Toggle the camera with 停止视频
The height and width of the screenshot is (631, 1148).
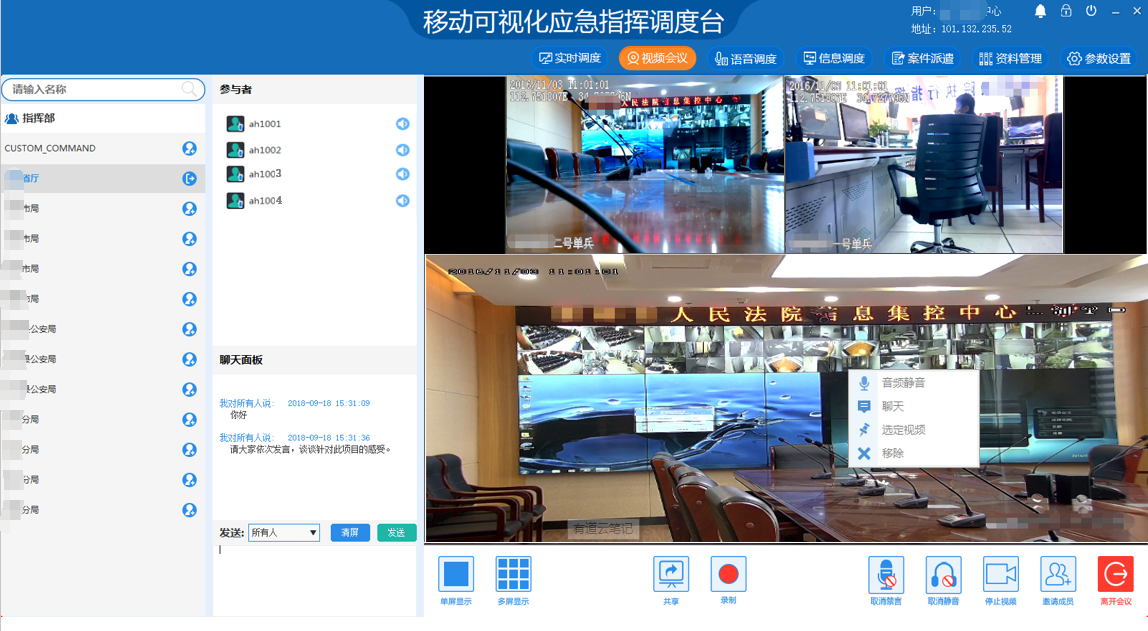[x=1001, y=574]
